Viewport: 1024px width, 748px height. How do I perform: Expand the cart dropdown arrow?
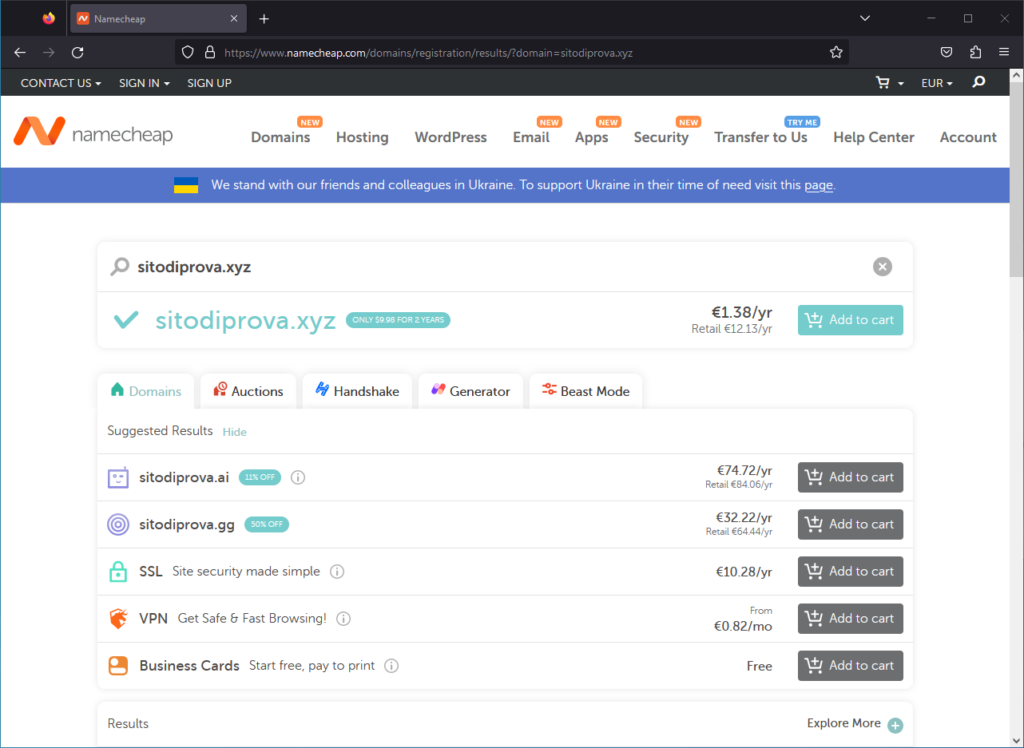click(901, 84)
